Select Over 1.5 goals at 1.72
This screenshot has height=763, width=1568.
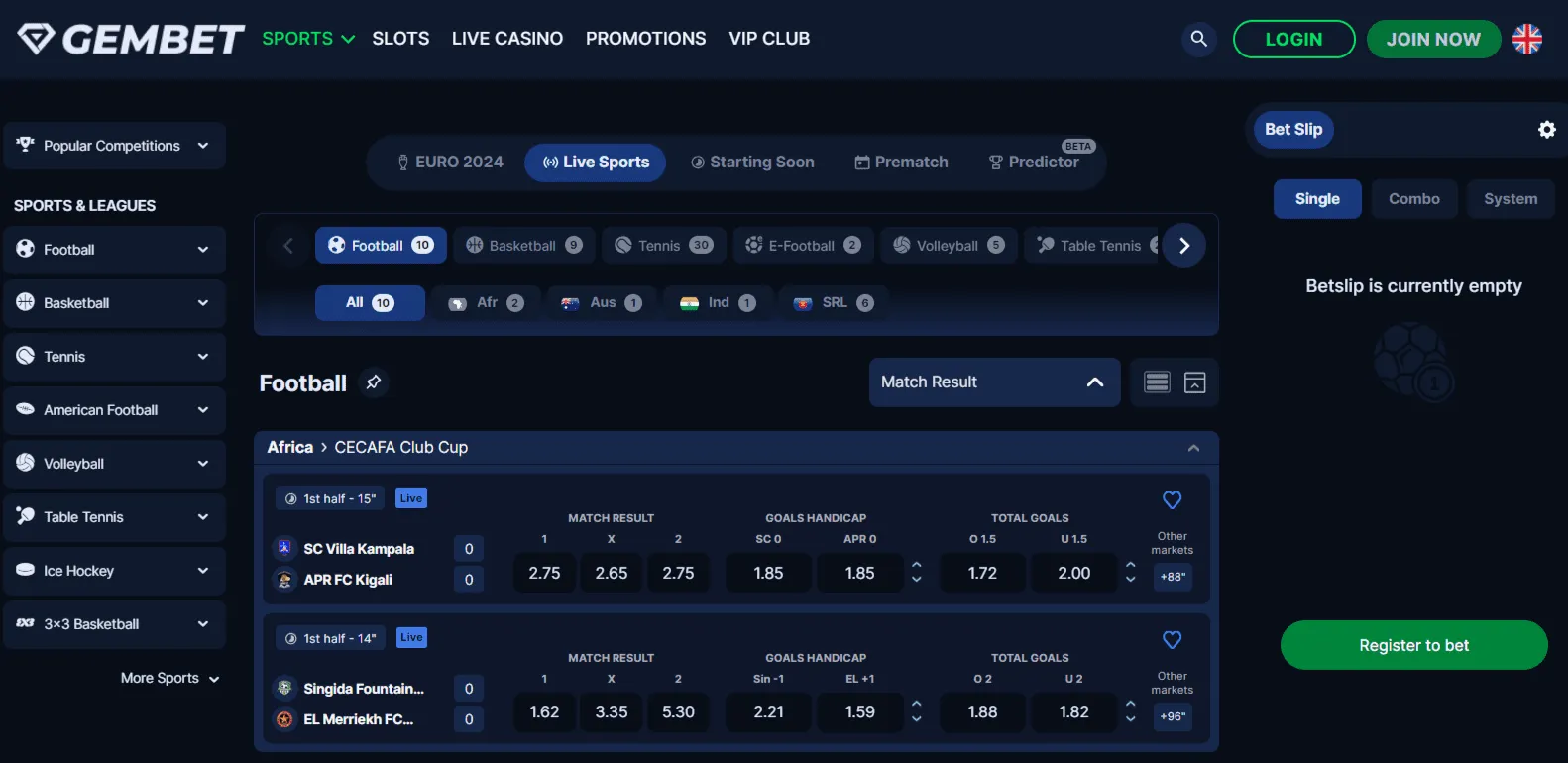point(982,573)
